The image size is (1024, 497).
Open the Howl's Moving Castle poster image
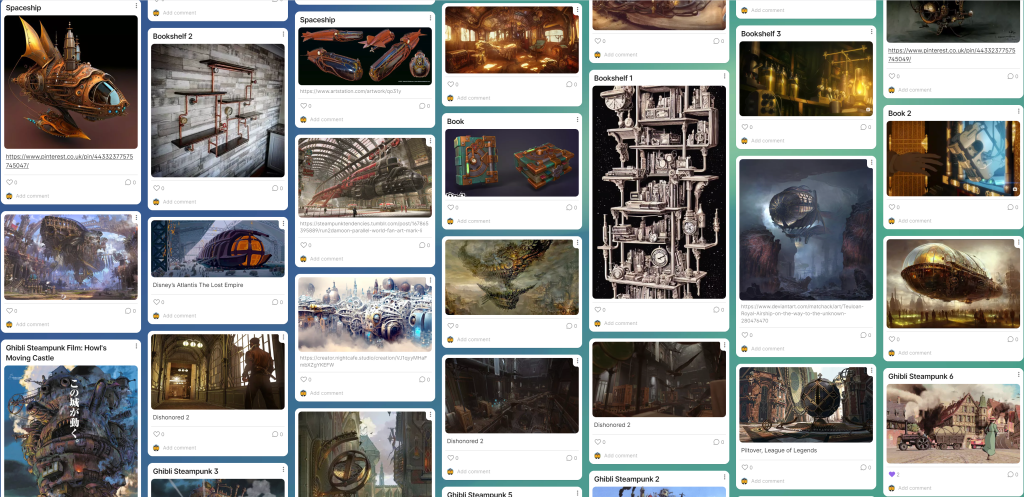click(x=71, y=431)
